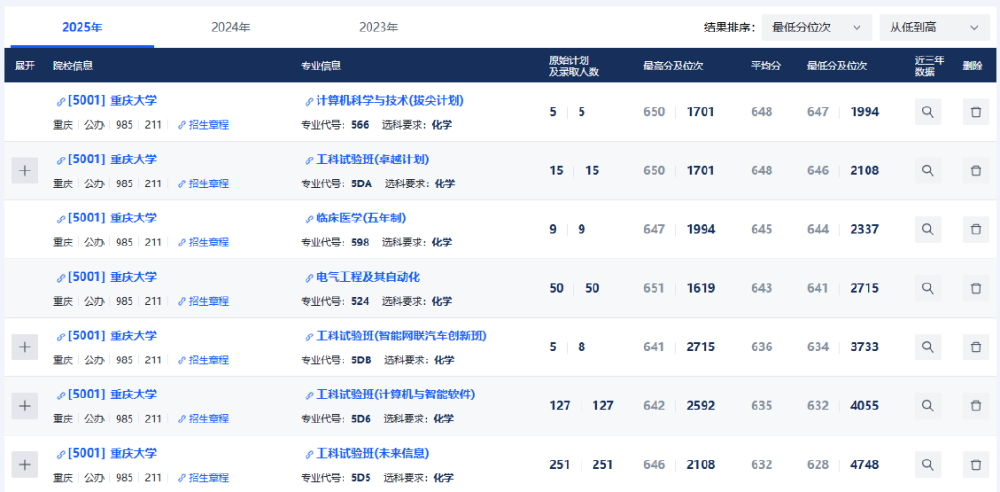Open 招生章程 link in 计算机科学与技术 row
1000x492 pixels.
(203, 125)
